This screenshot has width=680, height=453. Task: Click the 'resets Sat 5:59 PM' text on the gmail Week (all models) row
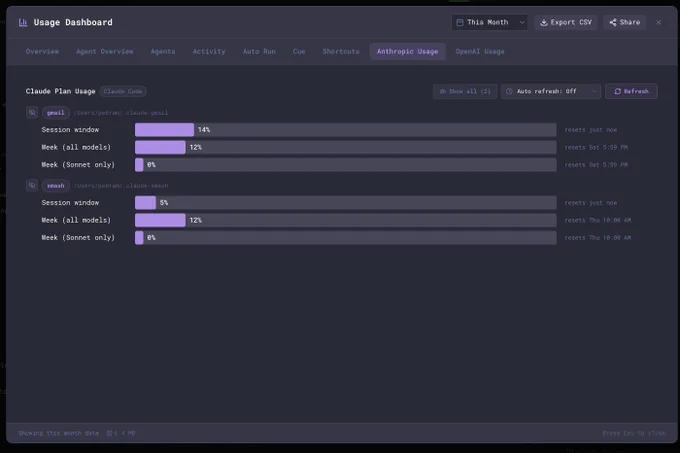596,147
